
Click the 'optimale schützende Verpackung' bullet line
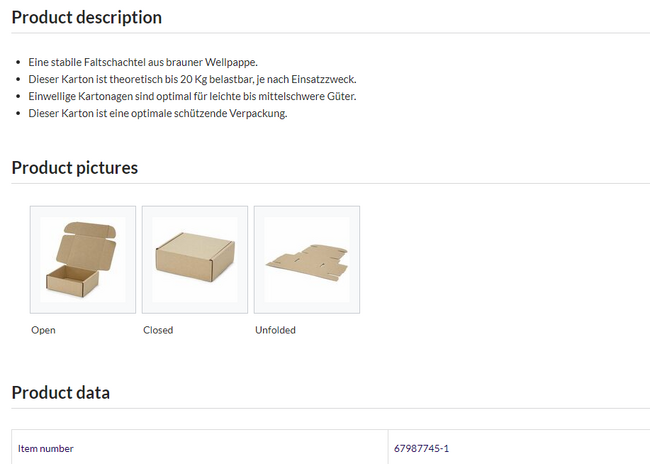(158, 113)
